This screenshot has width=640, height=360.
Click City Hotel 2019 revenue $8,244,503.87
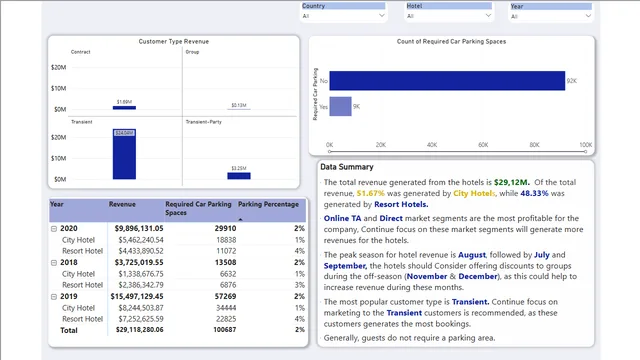pos(141,308)
